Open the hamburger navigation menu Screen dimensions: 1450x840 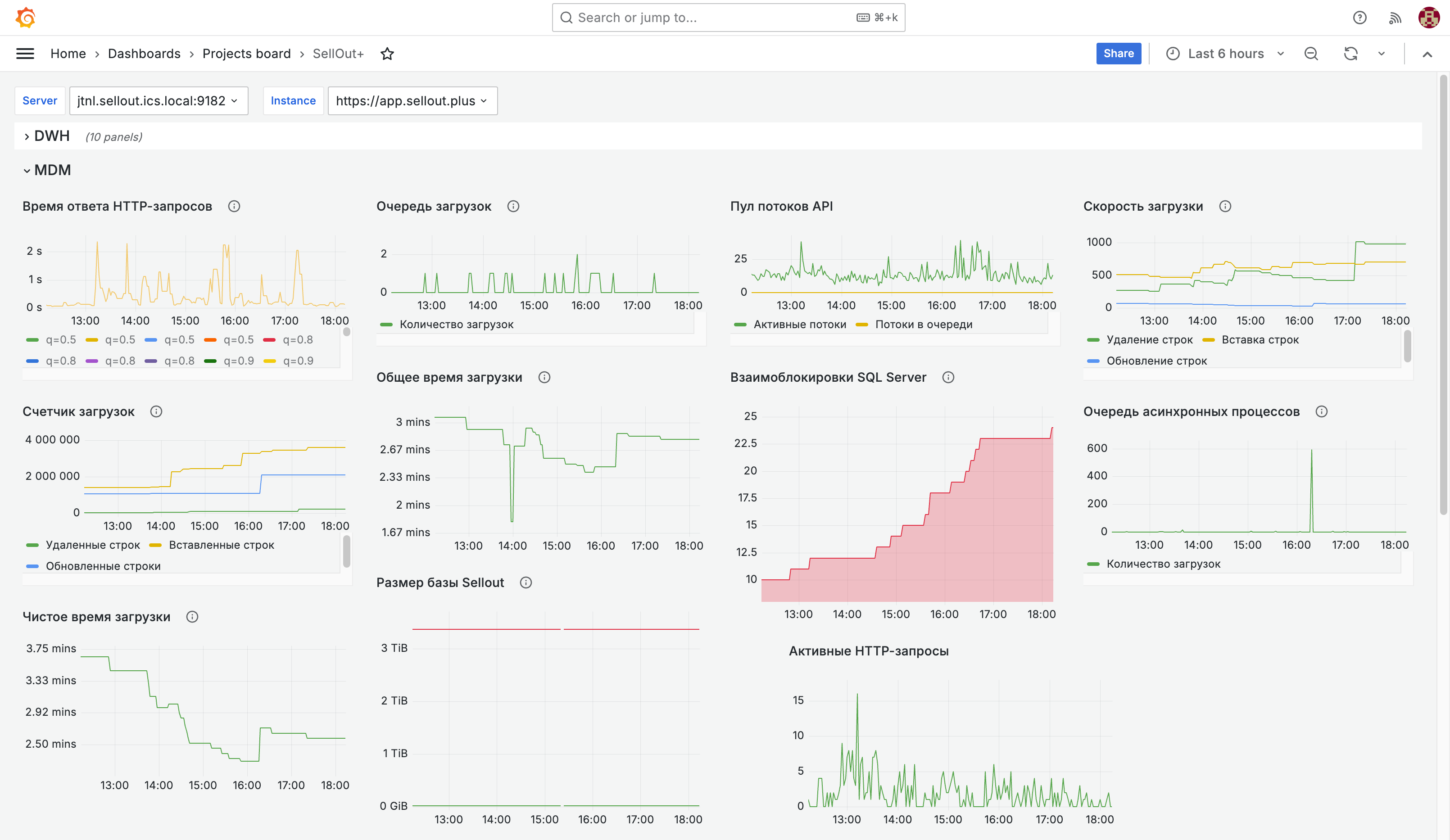tap(25, 54)
